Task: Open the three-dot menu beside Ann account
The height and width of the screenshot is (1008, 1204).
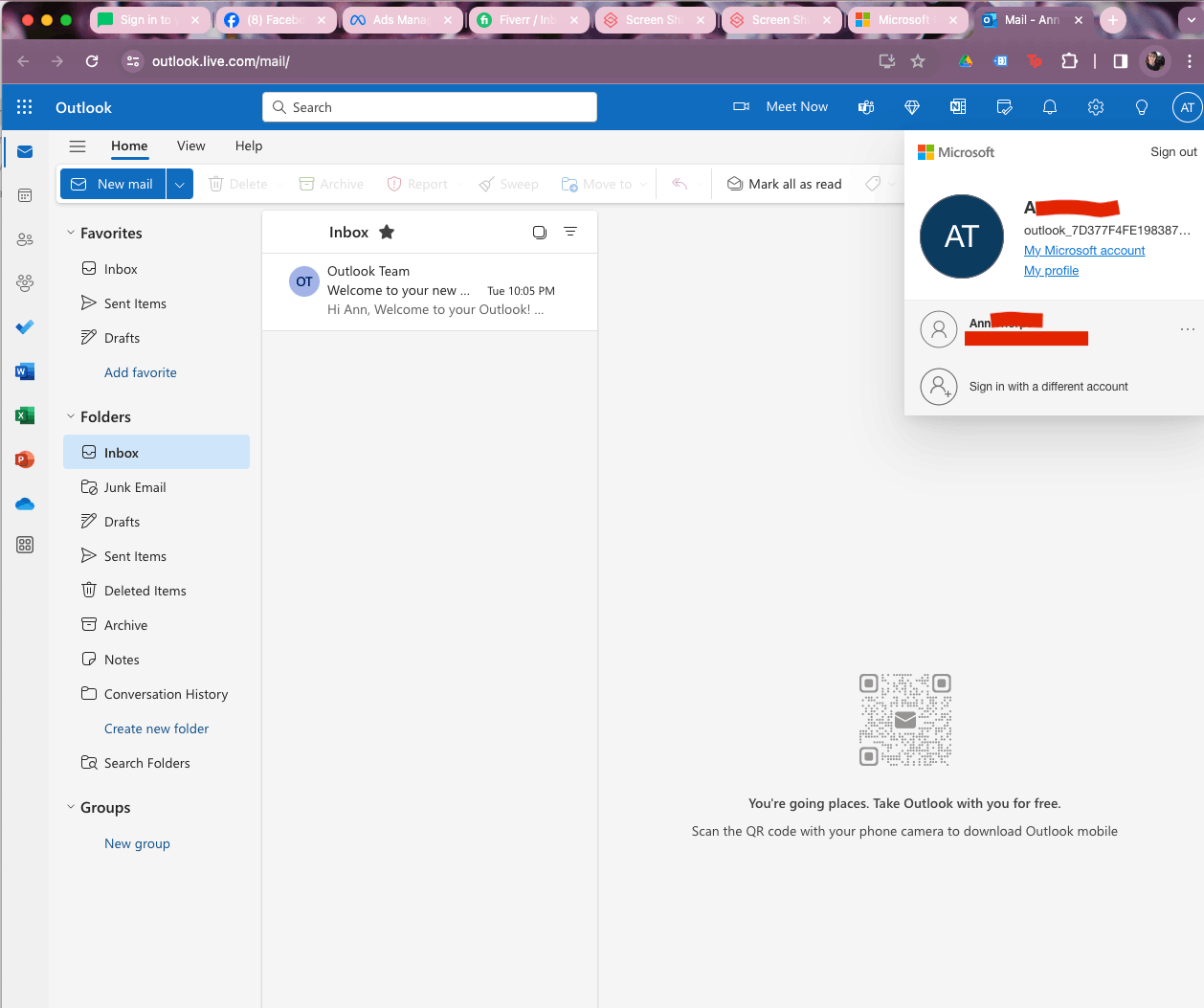Action: [x=1188, y=329]
